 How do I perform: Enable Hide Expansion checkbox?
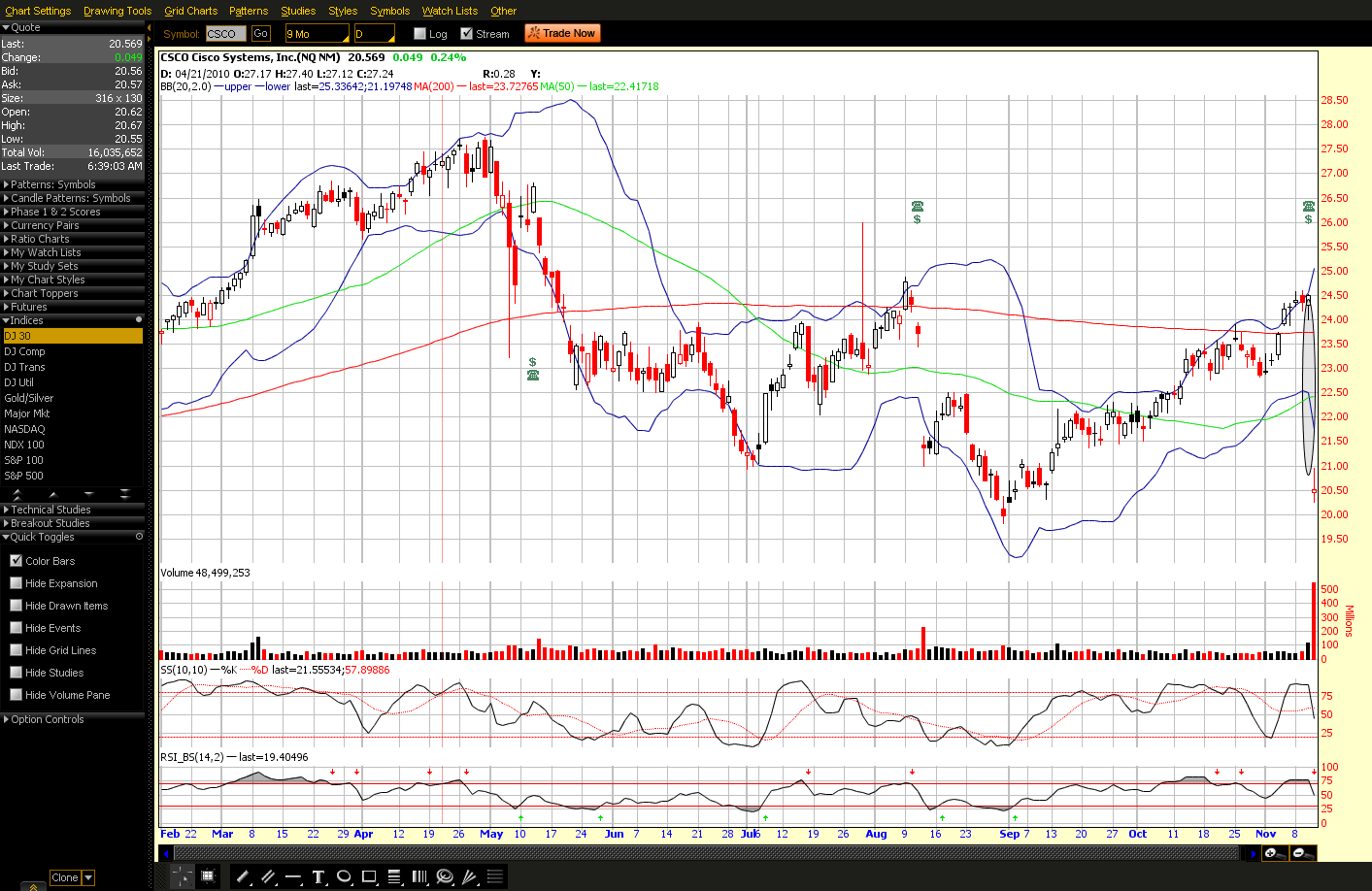pyautogui.click(x=17, y=583)
